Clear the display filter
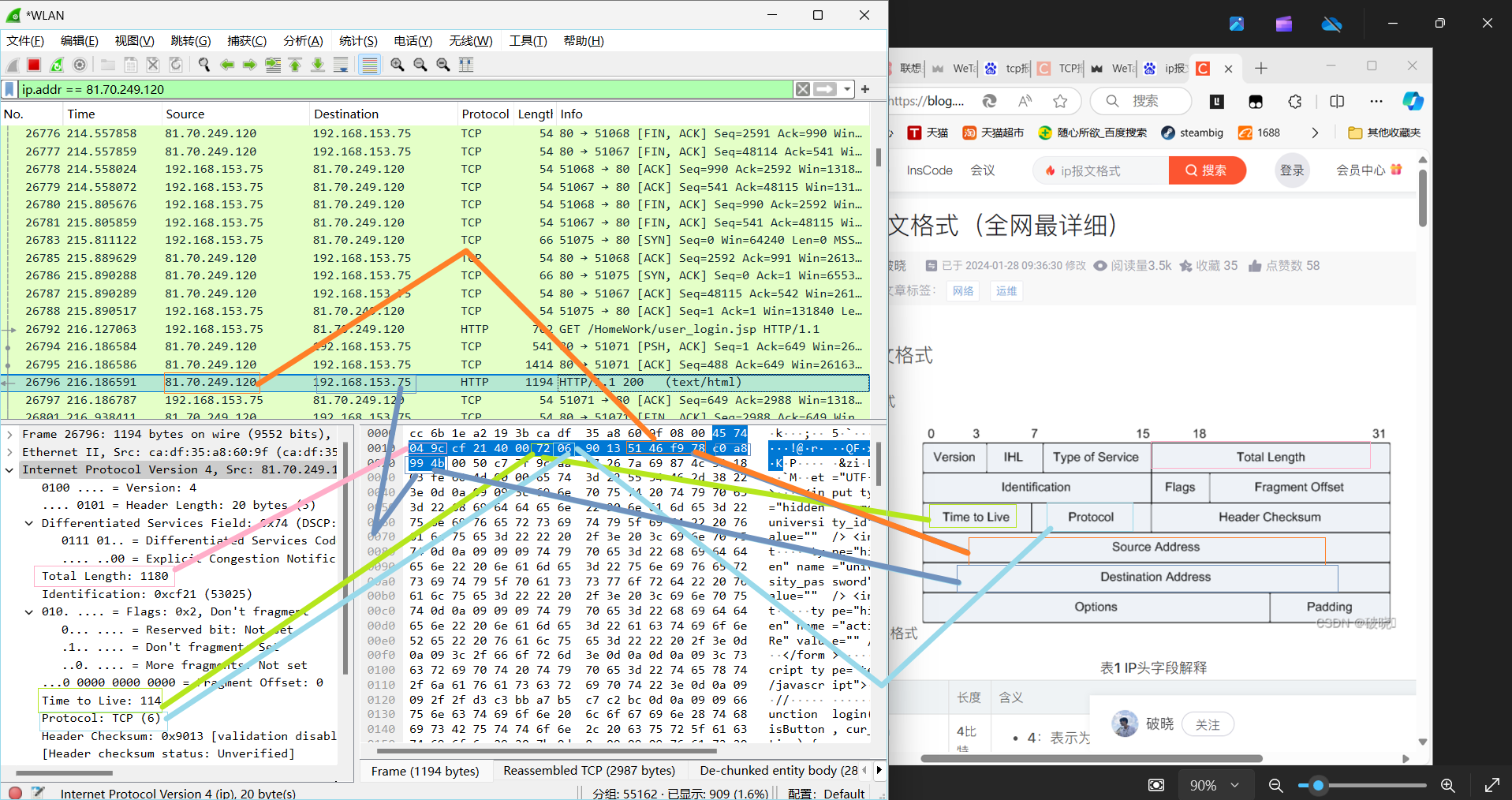Image resolution: width=1512 pixels, height=800 pixels. pos(803,89)
